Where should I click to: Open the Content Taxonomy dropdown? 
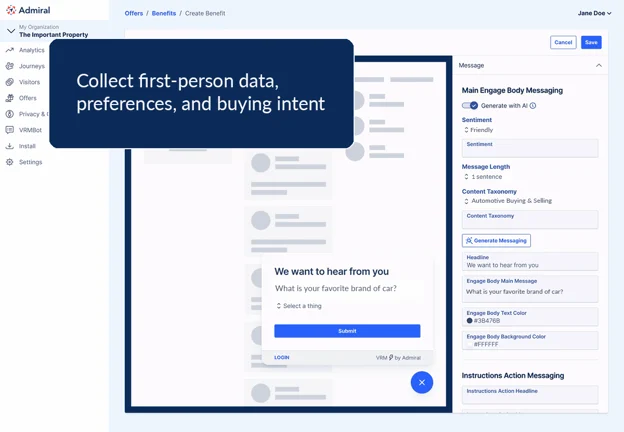click(x=508, y=201)
